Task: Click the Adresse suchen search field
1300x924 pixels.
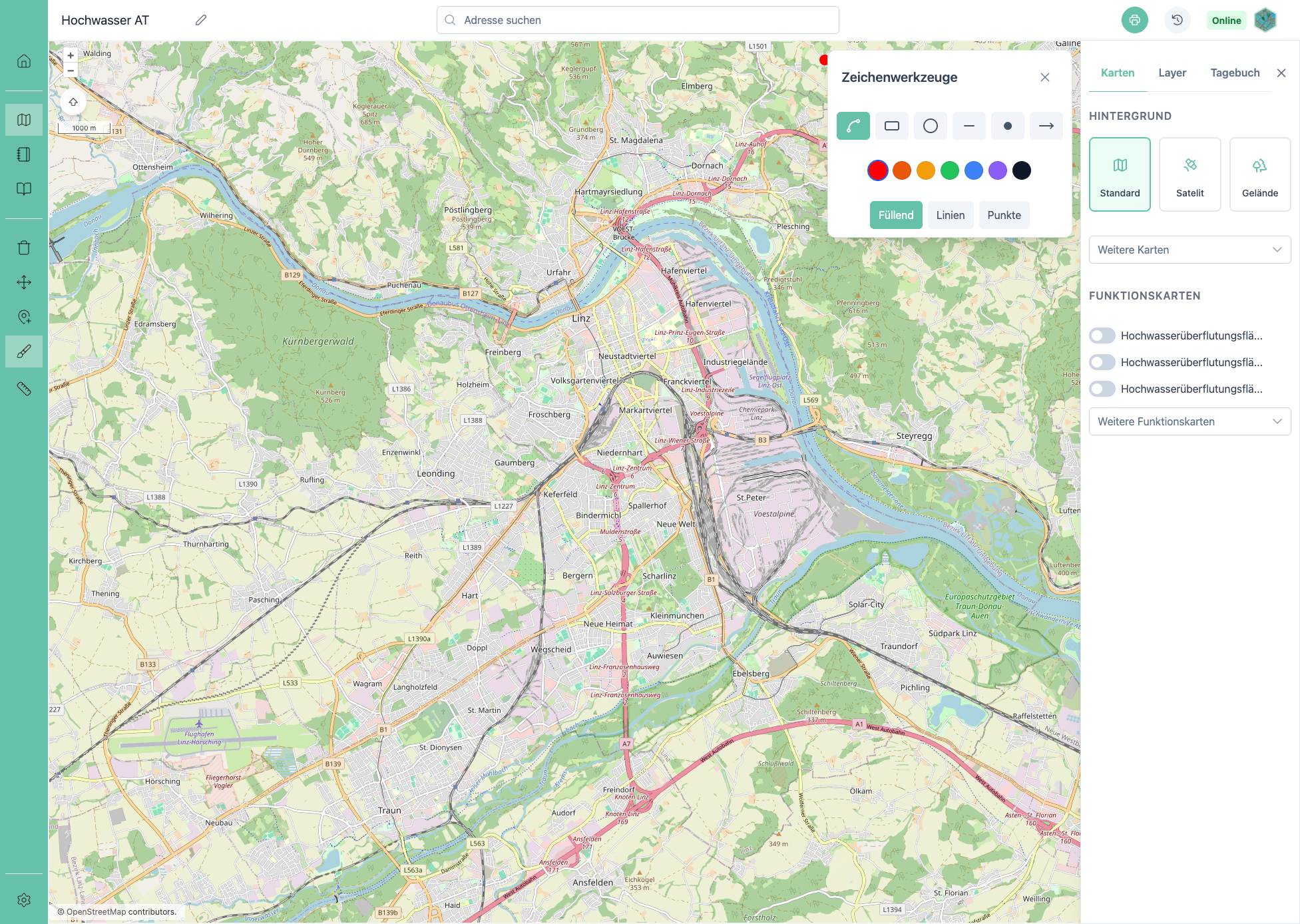Action: click(x=637, y=20)
